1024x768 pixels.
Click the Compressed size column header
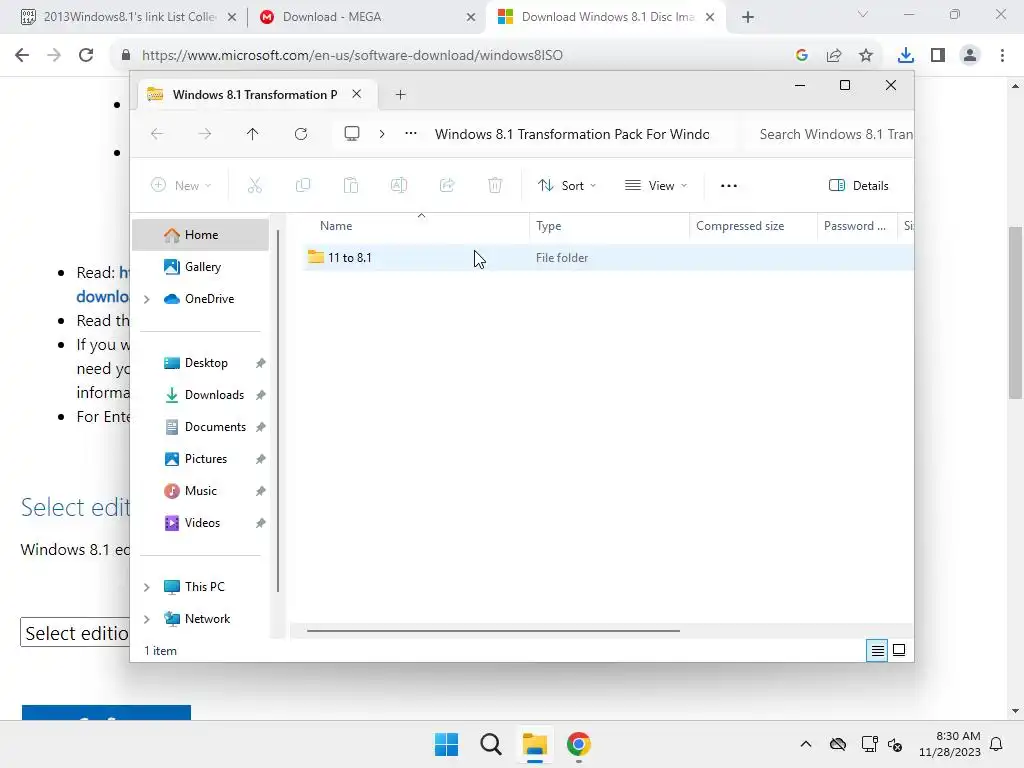click(x=753, y=226)
